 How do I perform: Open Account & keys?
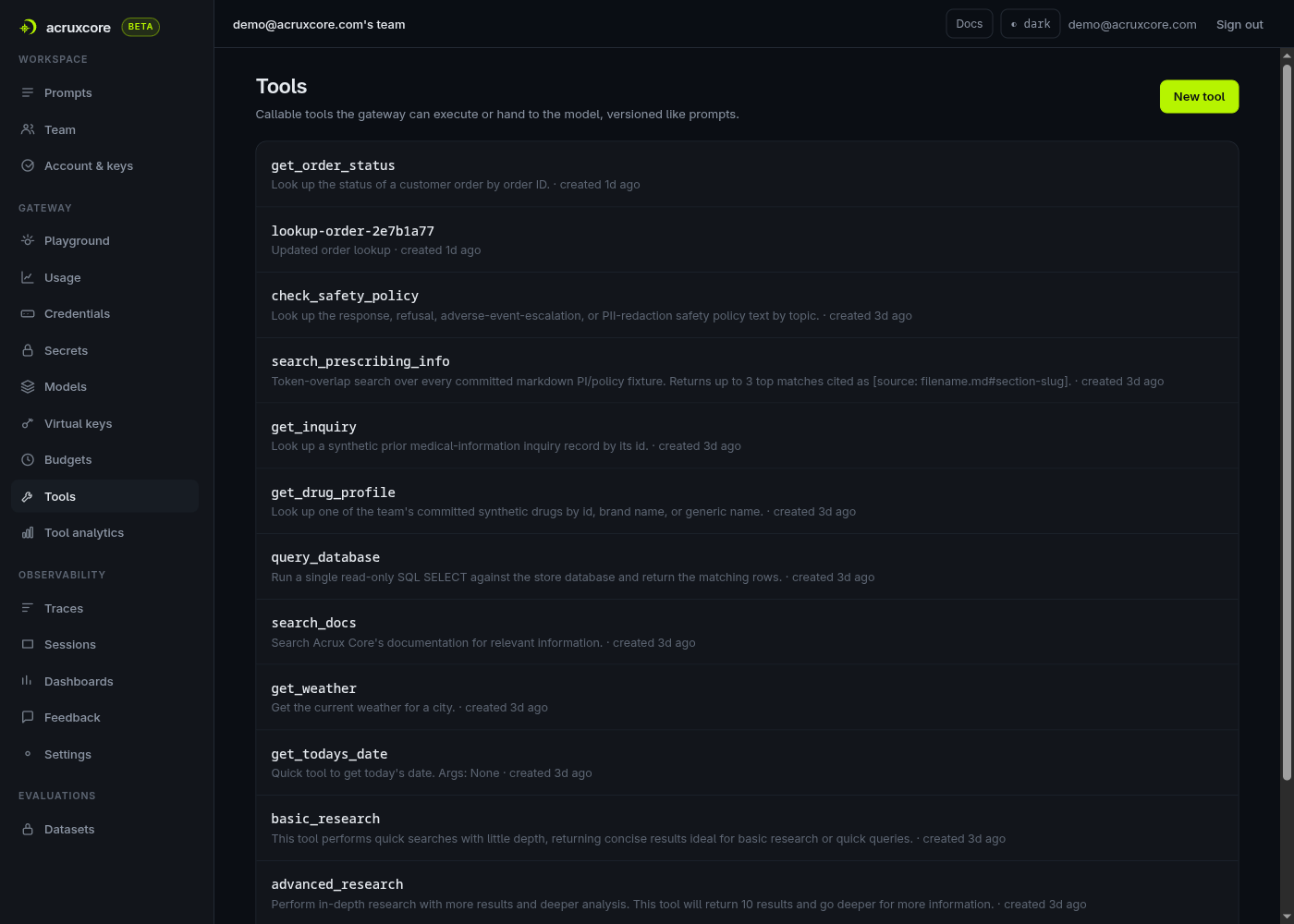click(104, 165)
